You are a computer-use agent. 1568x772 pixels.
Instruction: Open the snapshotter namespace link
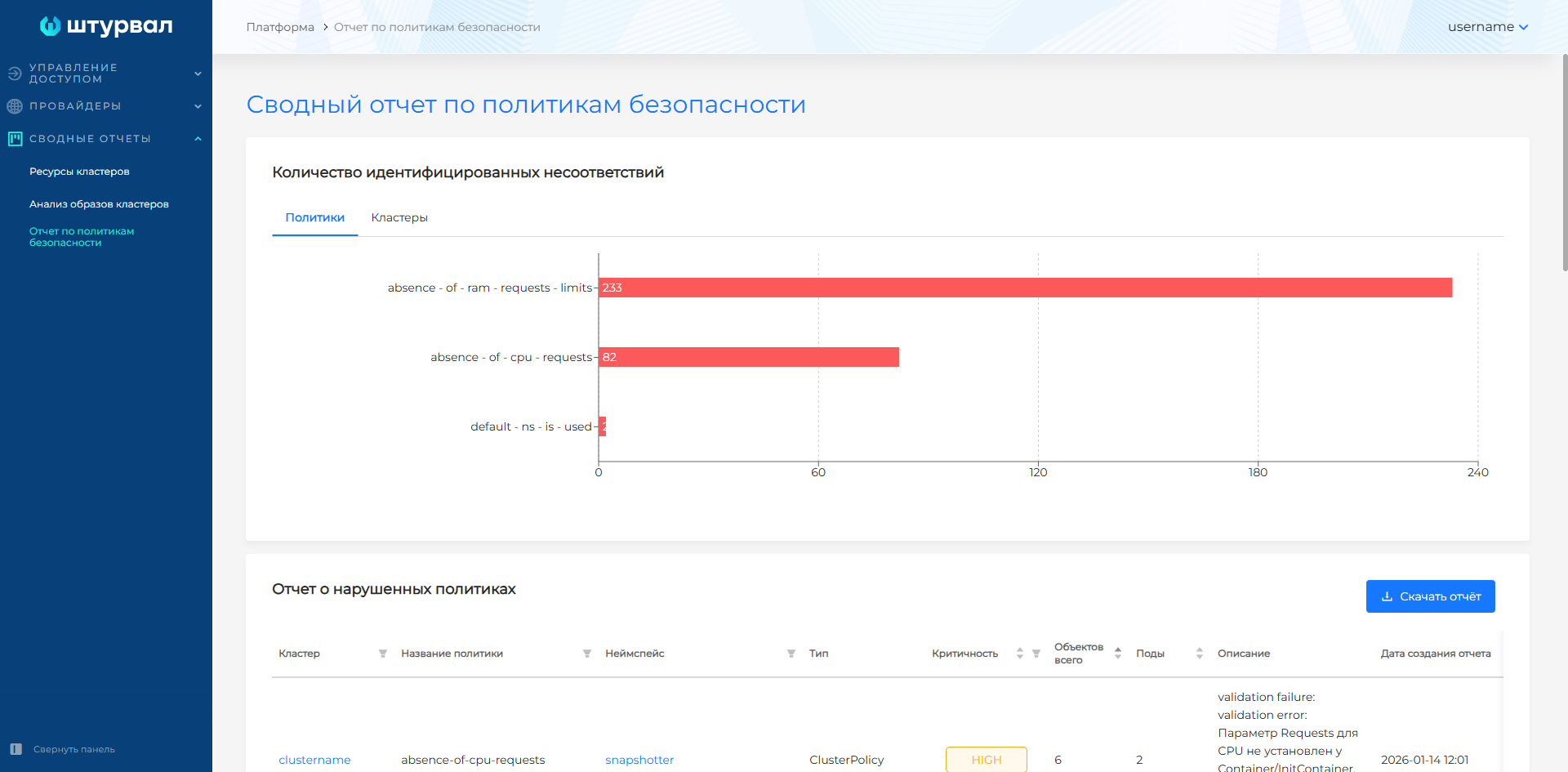(x=639, y=760)
